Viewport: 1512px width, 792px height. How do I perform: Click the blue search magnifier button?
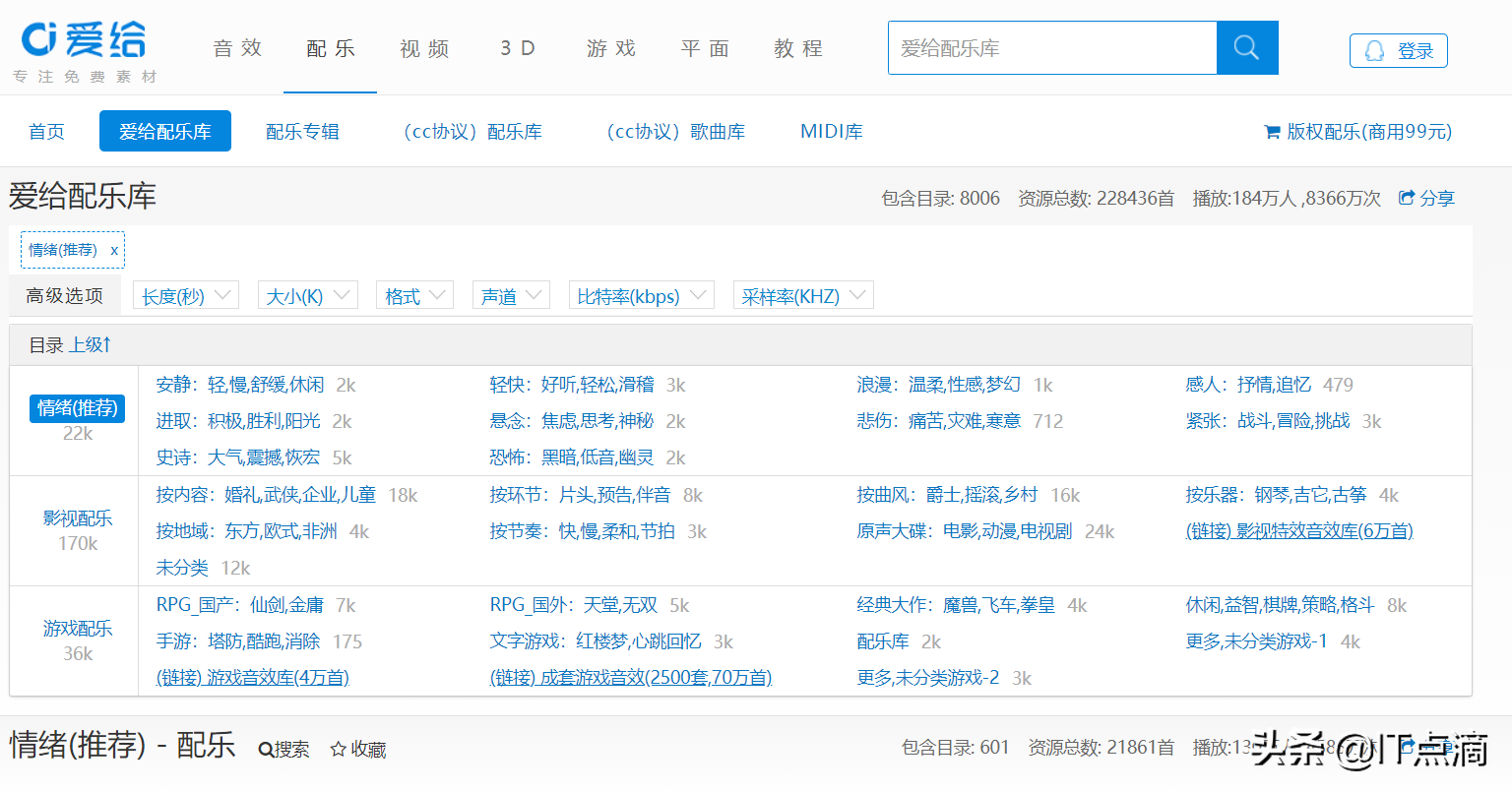(1247, 47)
